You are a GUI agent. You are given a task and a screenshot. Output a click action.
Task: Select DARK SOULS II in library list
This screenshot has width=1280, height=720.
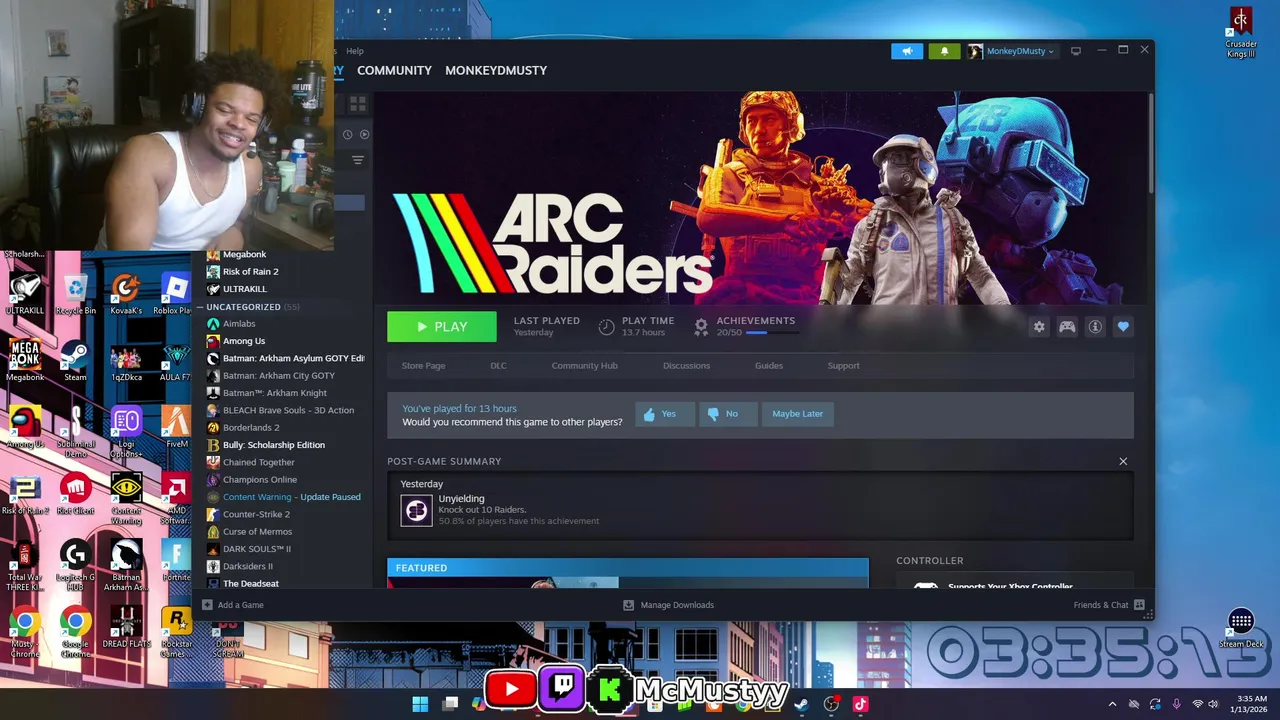257,549
